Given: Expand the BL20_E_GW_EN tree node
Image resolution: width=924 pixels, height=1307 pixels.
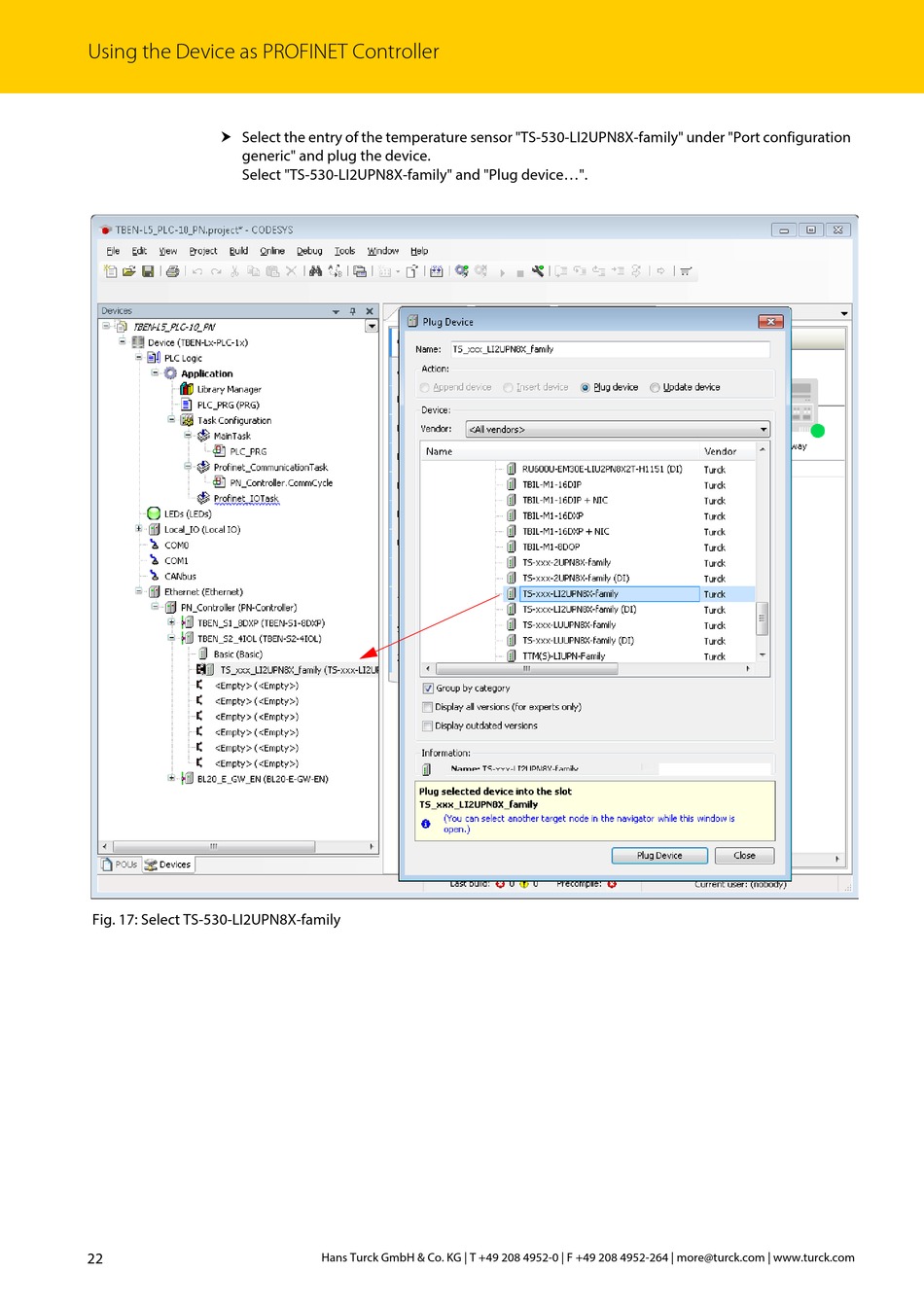Looking at the screenshot, I should pyautogui.click(x=171, y=778).
